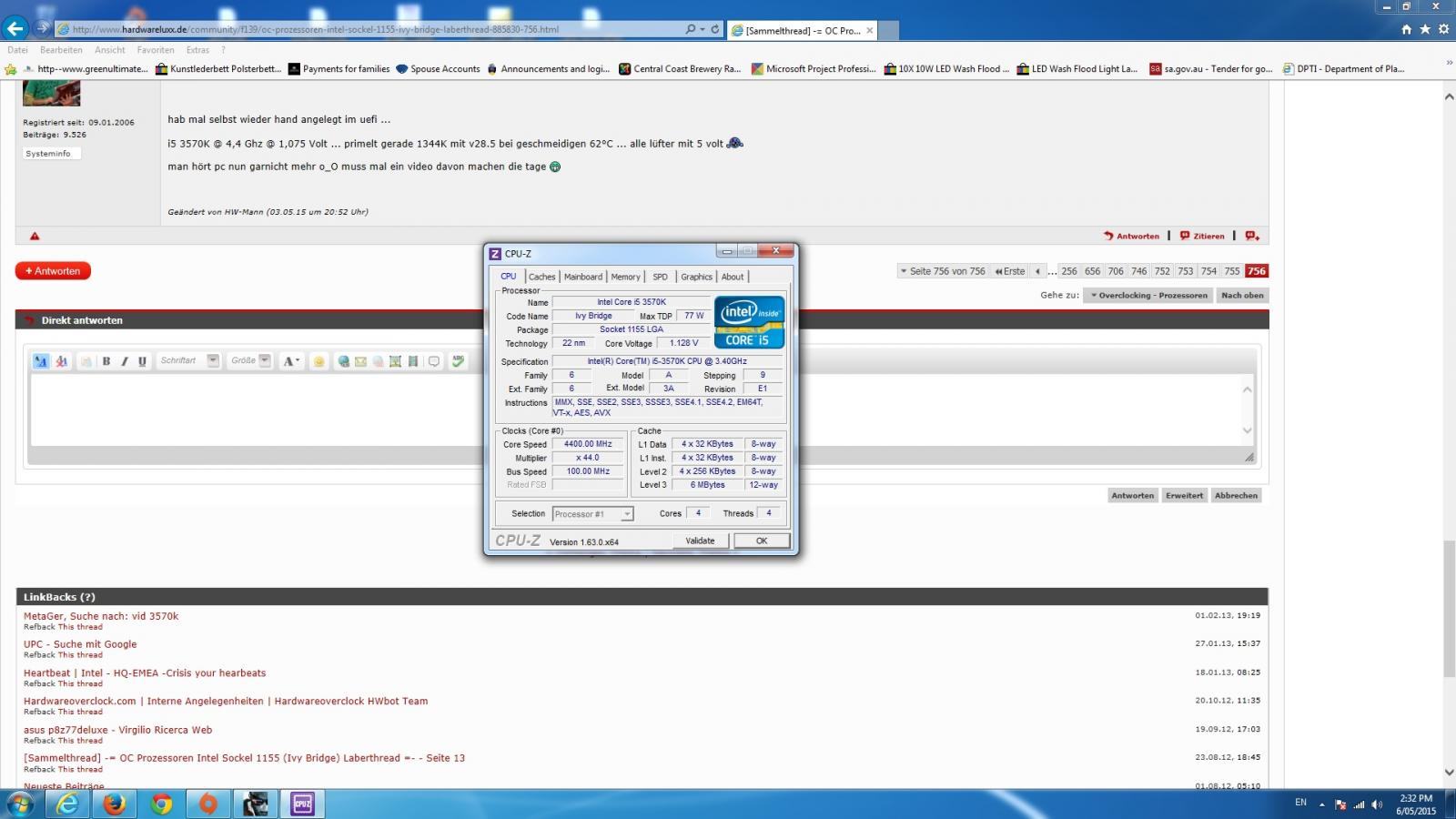Switch to CPU-Z Caches tab
Viewport: 1456px width, 819px height.
click(x=541, y=277)
